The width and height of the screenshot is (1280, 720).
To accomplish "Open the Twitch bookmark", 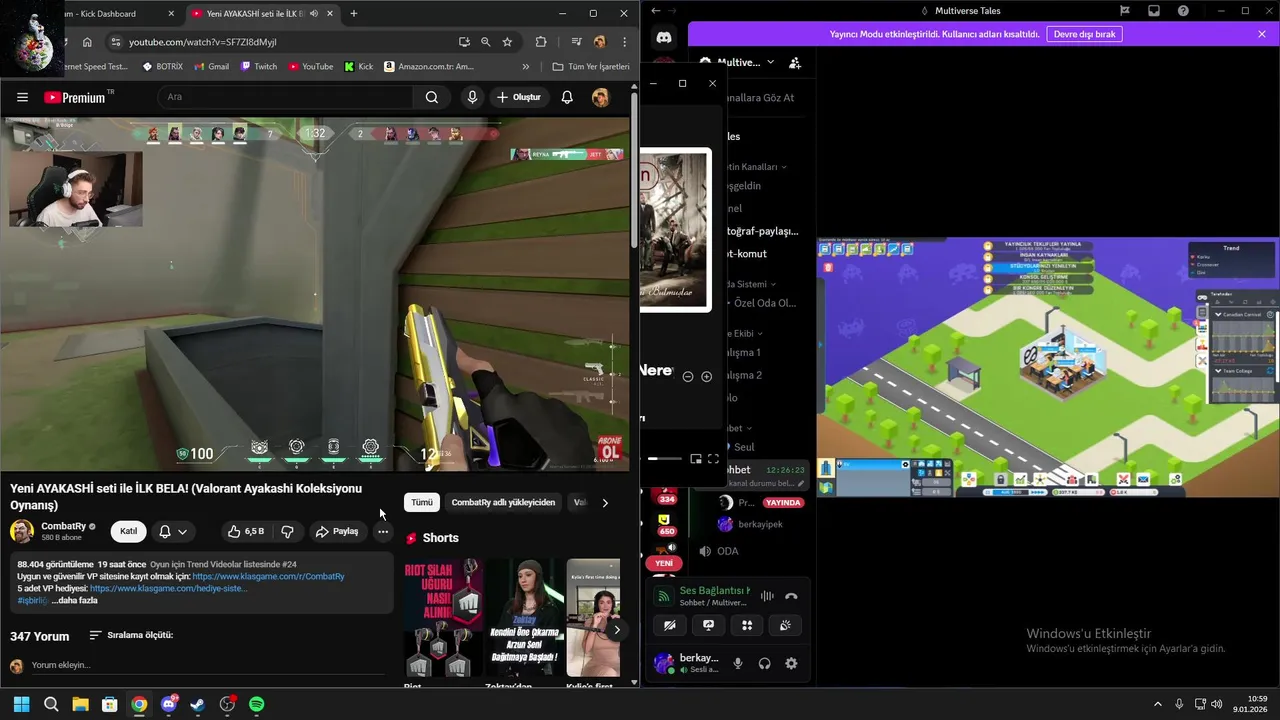I will 258,66.
